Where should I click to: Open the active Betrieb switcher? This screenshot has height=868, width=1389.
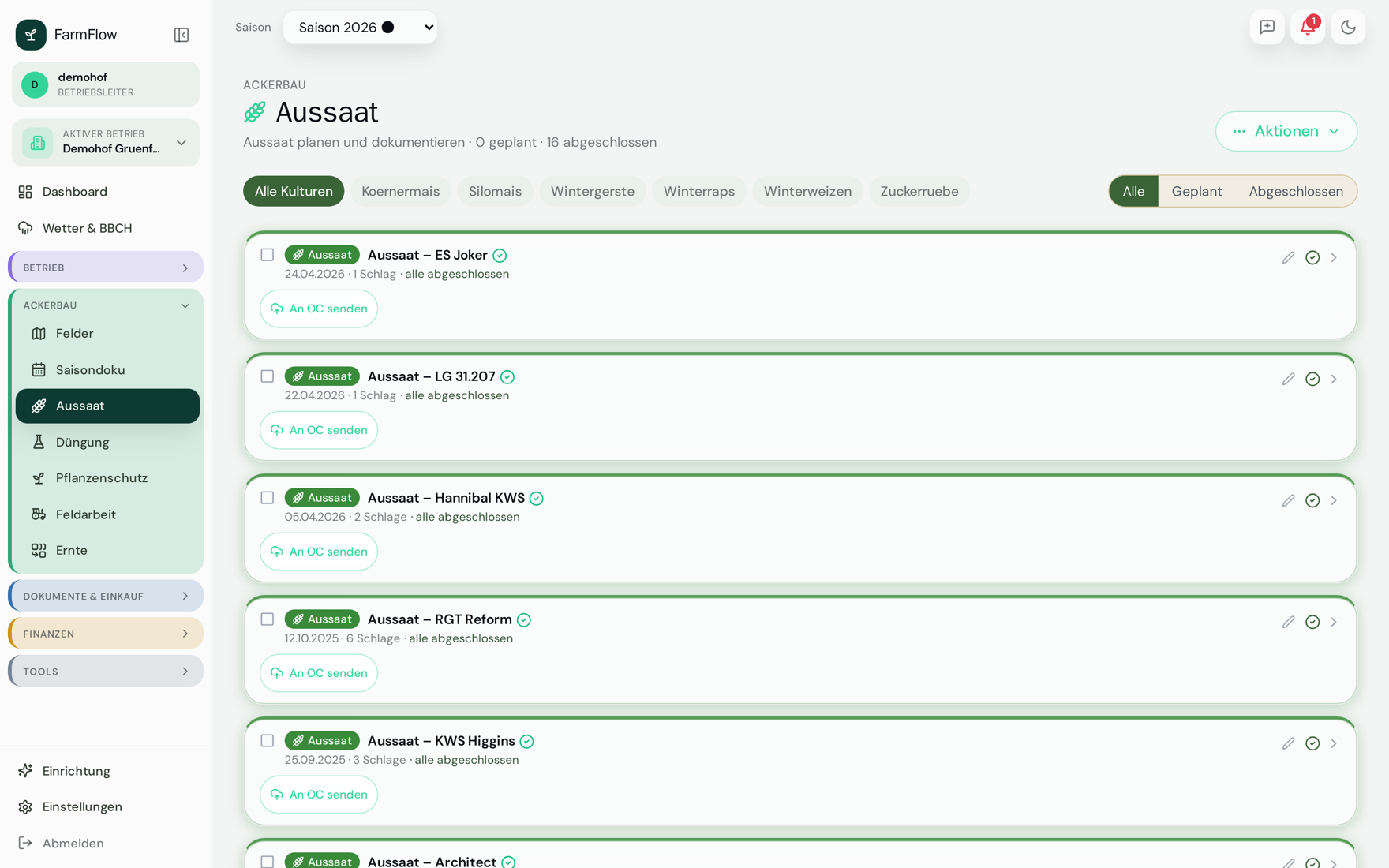106,143
